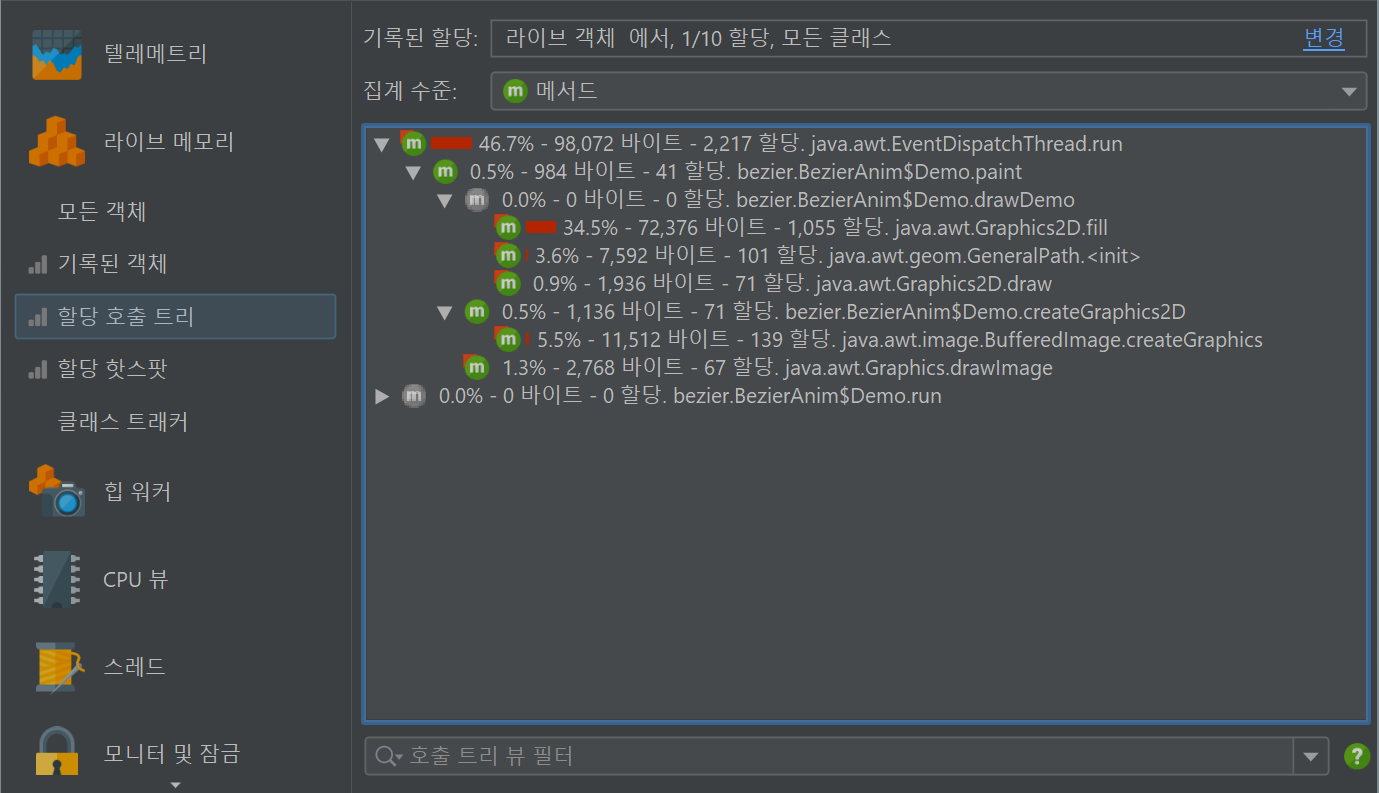Open the 라이브 메모리 blocks icon

(x=57, y=141)
